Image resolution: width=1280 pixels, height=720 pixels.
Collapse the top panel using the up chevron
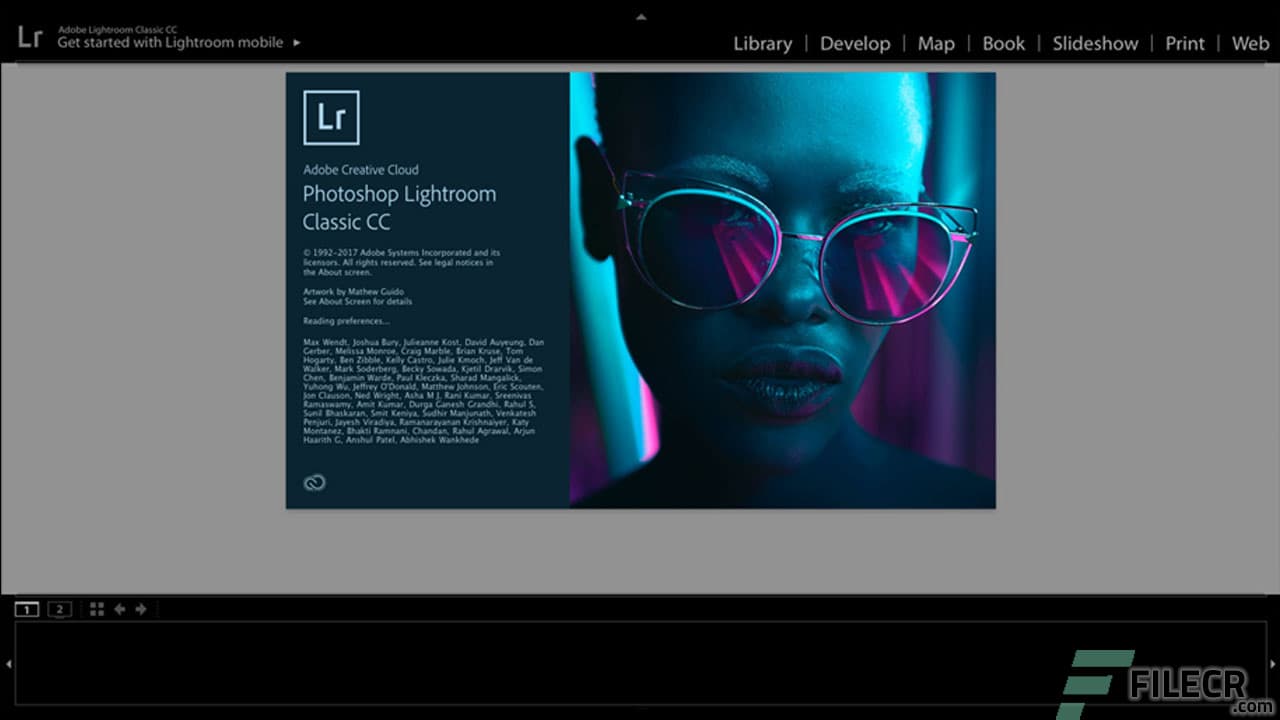[x=641, y=16]
